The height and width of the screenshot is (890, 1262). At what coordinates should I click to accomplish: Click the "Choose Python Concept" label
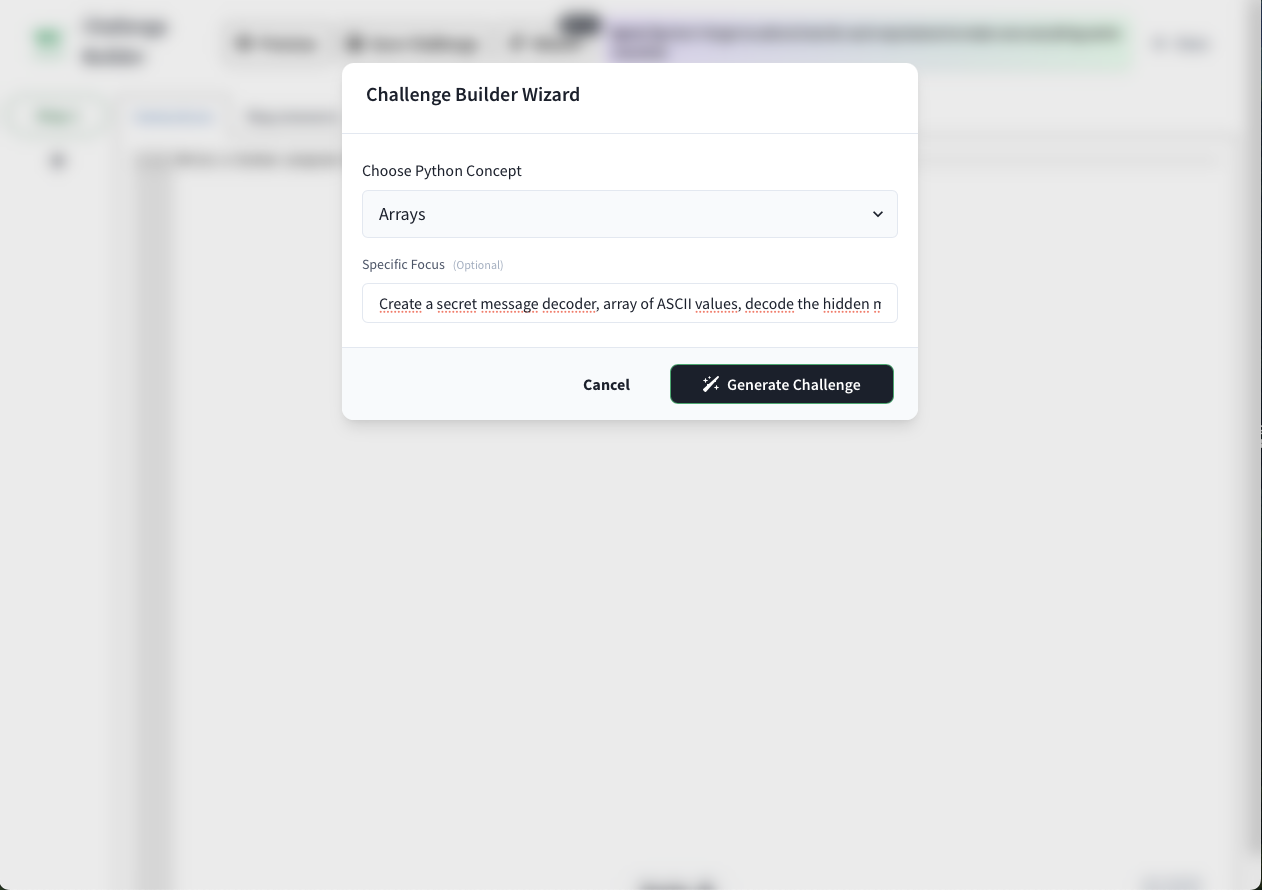(x=441, y=170)
